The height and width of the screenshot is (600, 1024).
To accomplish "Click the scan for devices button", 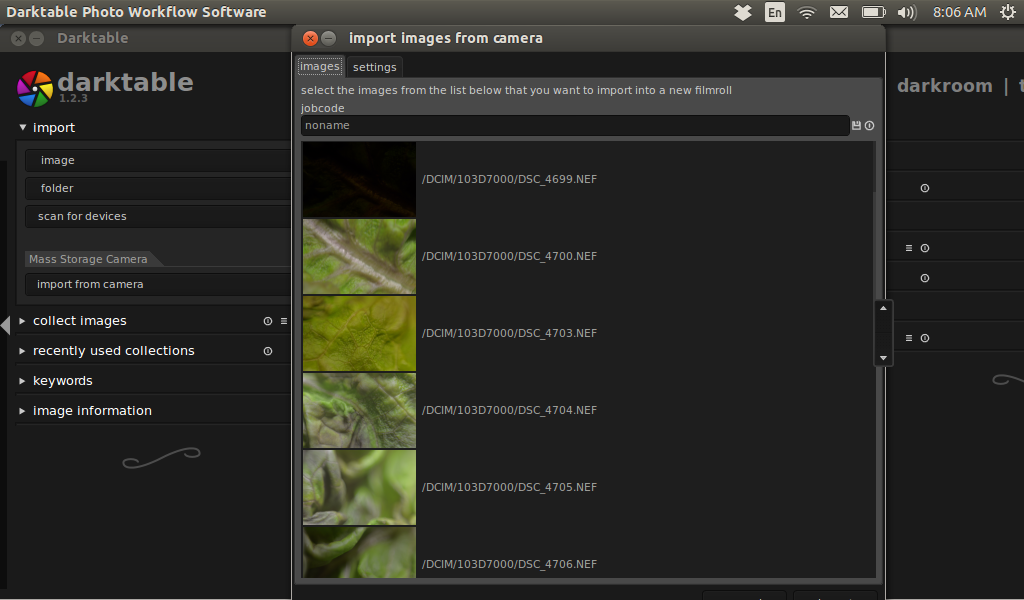I will pos(82,216).
